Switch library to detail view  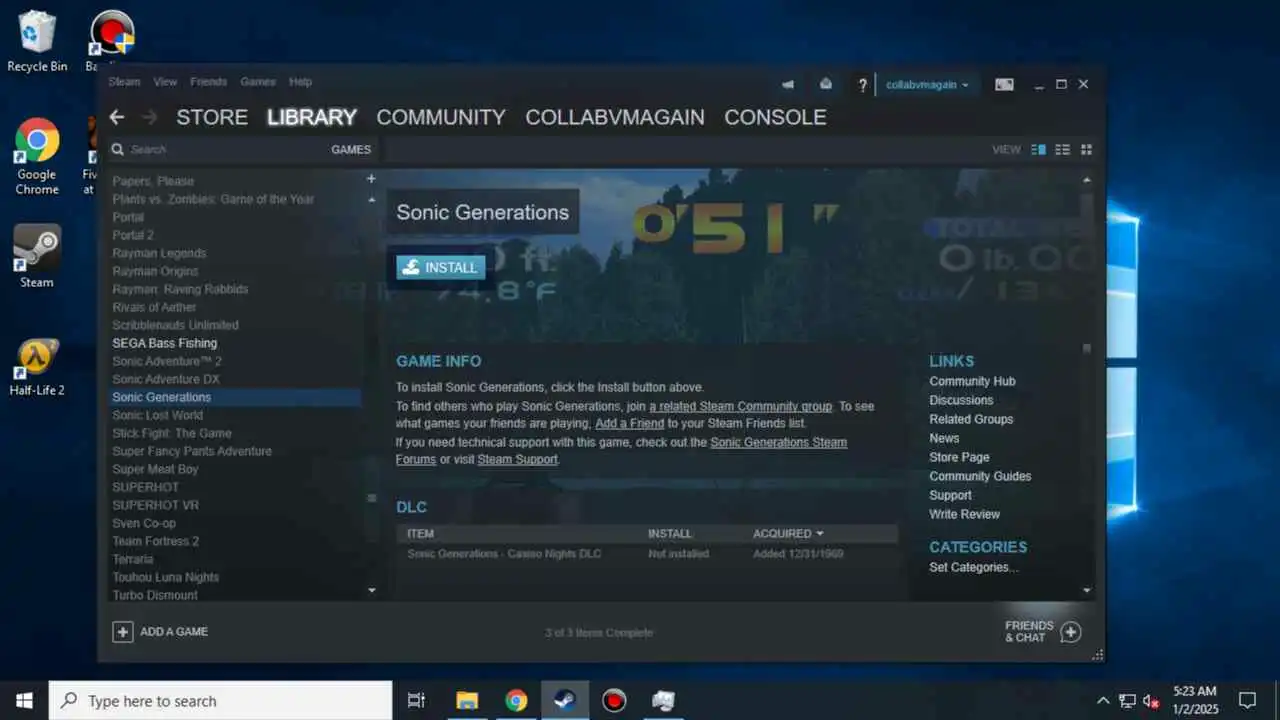point(1038,149)
